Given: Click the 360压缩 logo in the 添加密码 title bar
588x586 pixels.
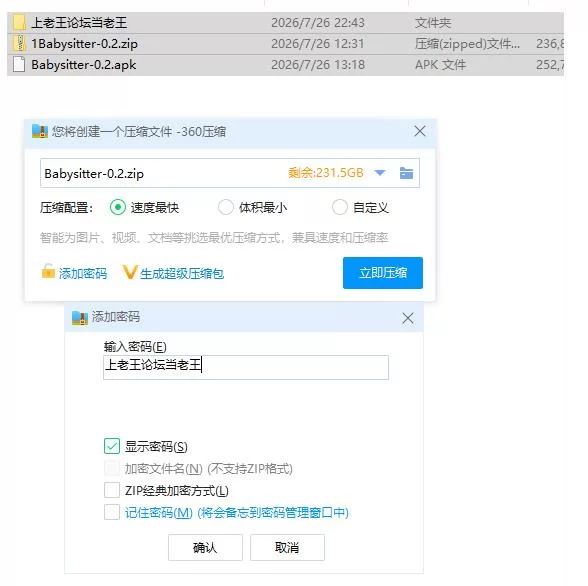Looking at the screenshot, I should [x=80, y=318].
